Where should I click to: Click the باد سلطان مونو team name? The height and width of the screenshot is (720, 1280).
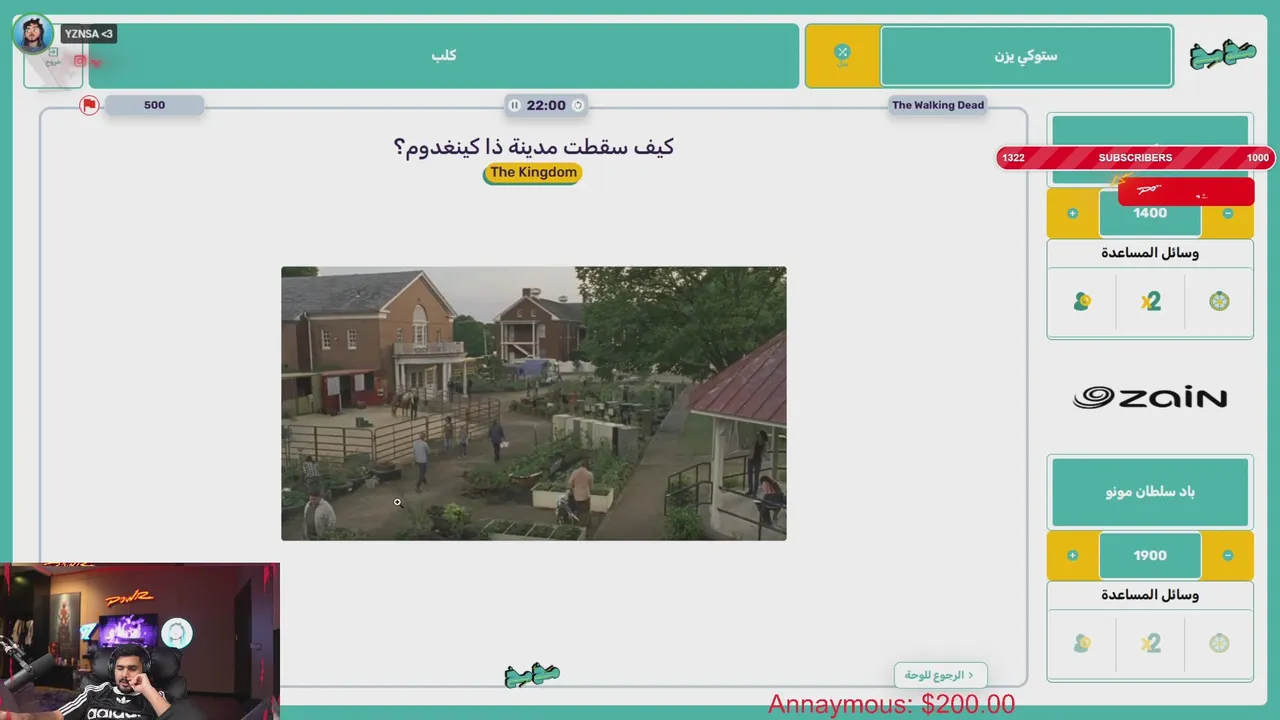pos(1150,491)
